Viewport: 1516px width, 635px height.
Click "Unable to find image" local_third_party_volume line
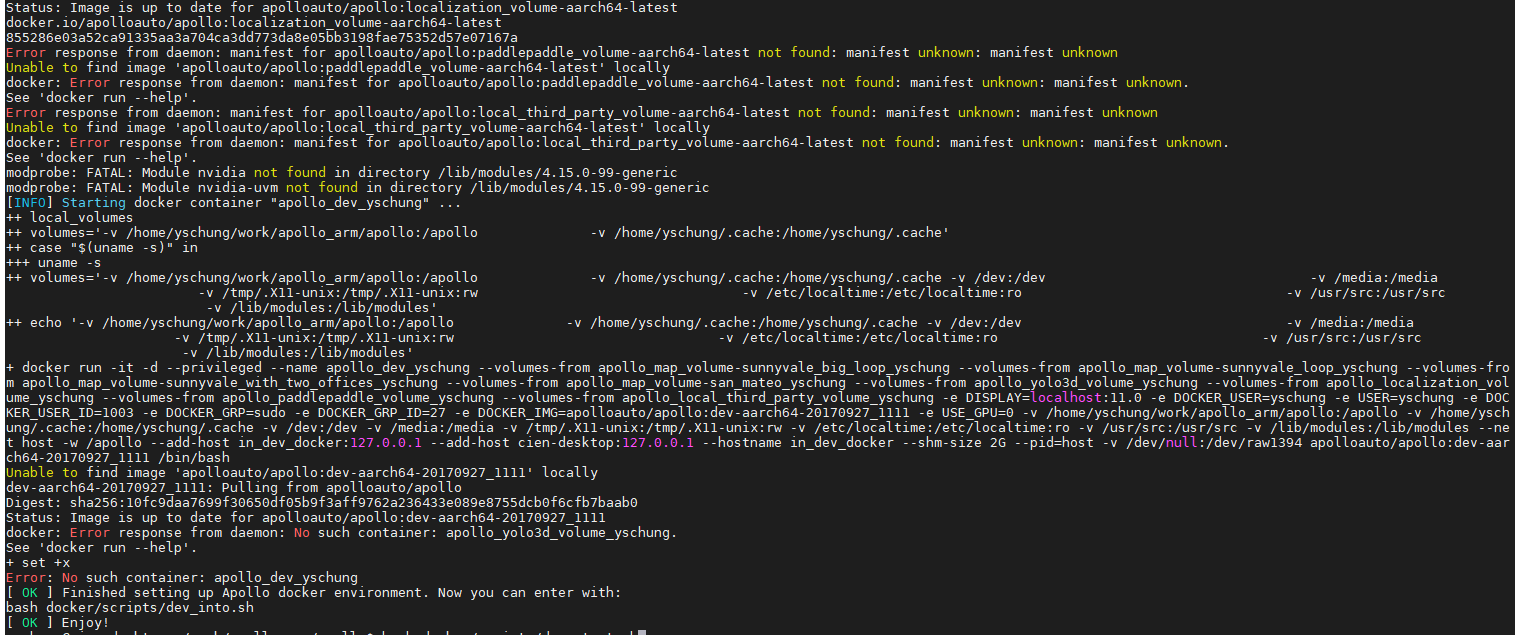pos(357,127)
